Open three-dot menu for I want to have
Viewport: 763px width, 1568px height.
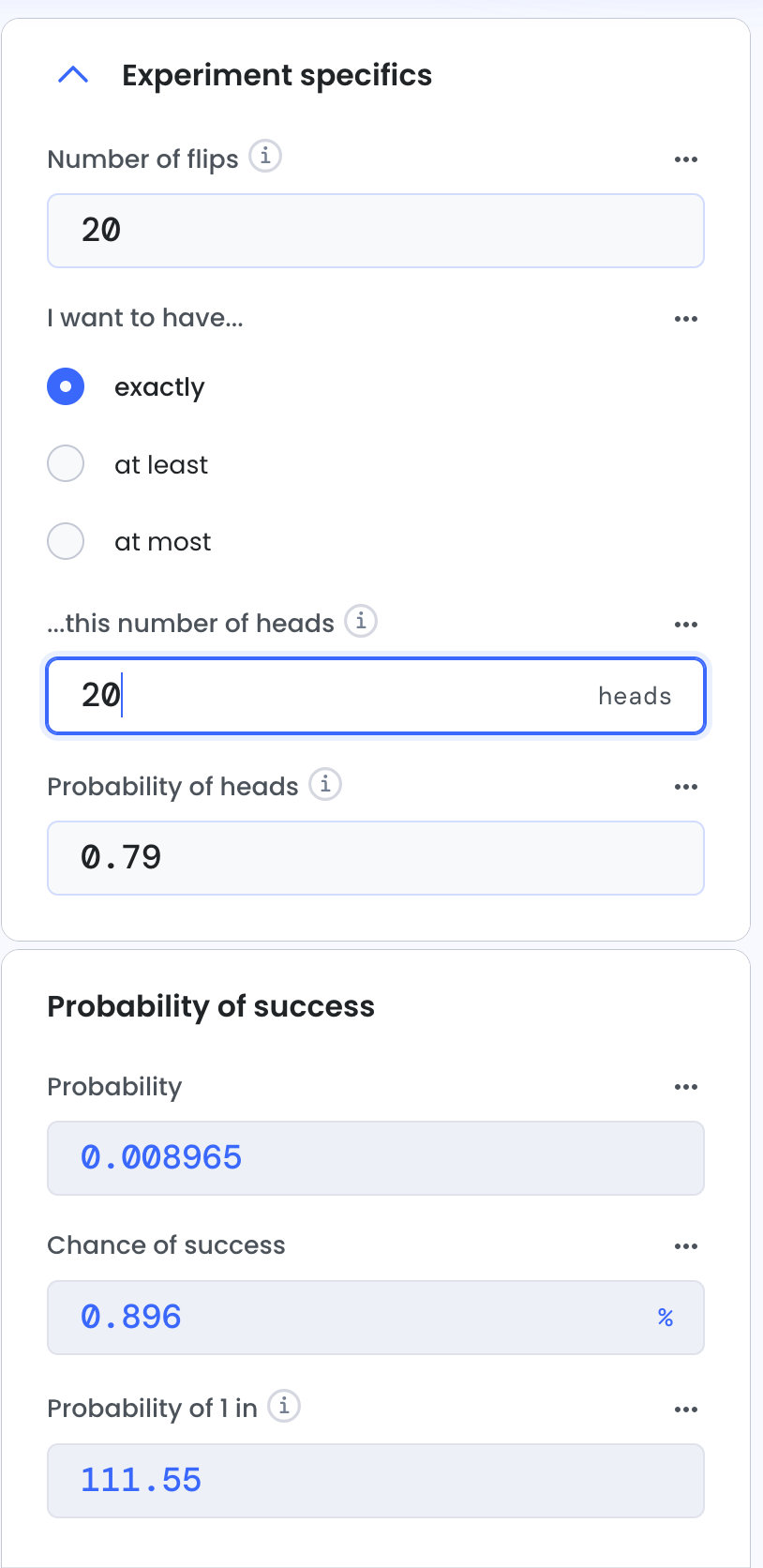[686, 319]
